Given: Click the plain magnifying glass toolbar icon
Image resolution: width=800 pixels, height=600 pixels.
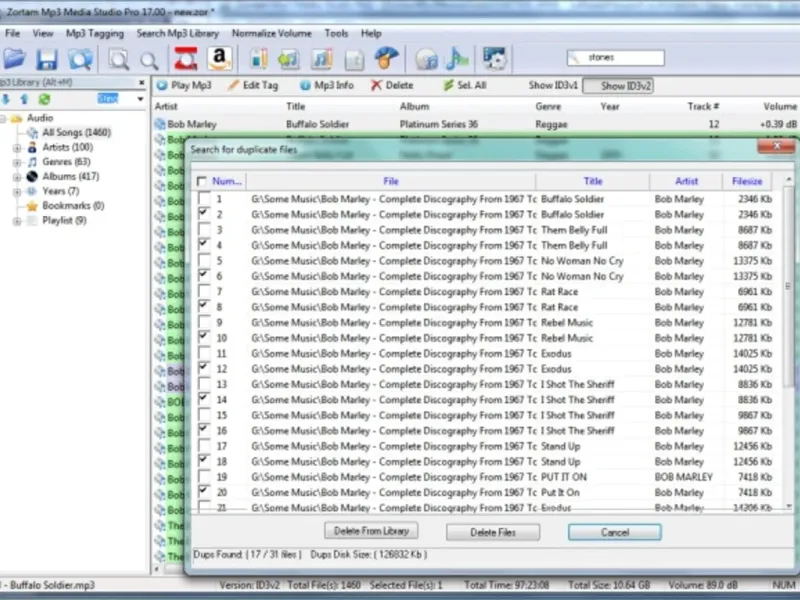Looking at the screenshot, I should (x=149, y=60).
